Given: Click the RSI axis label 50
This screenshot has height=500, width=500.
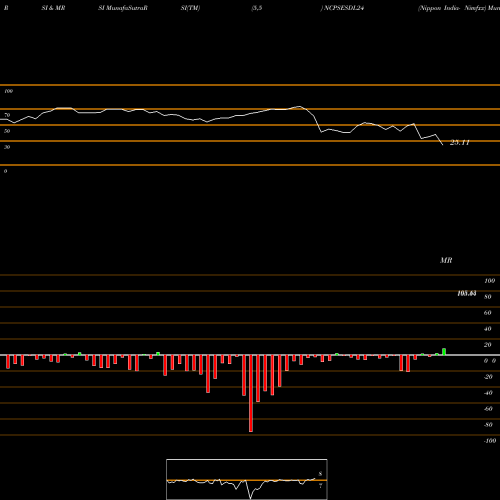Looking at the screenshot, I should tap(7, 131).
